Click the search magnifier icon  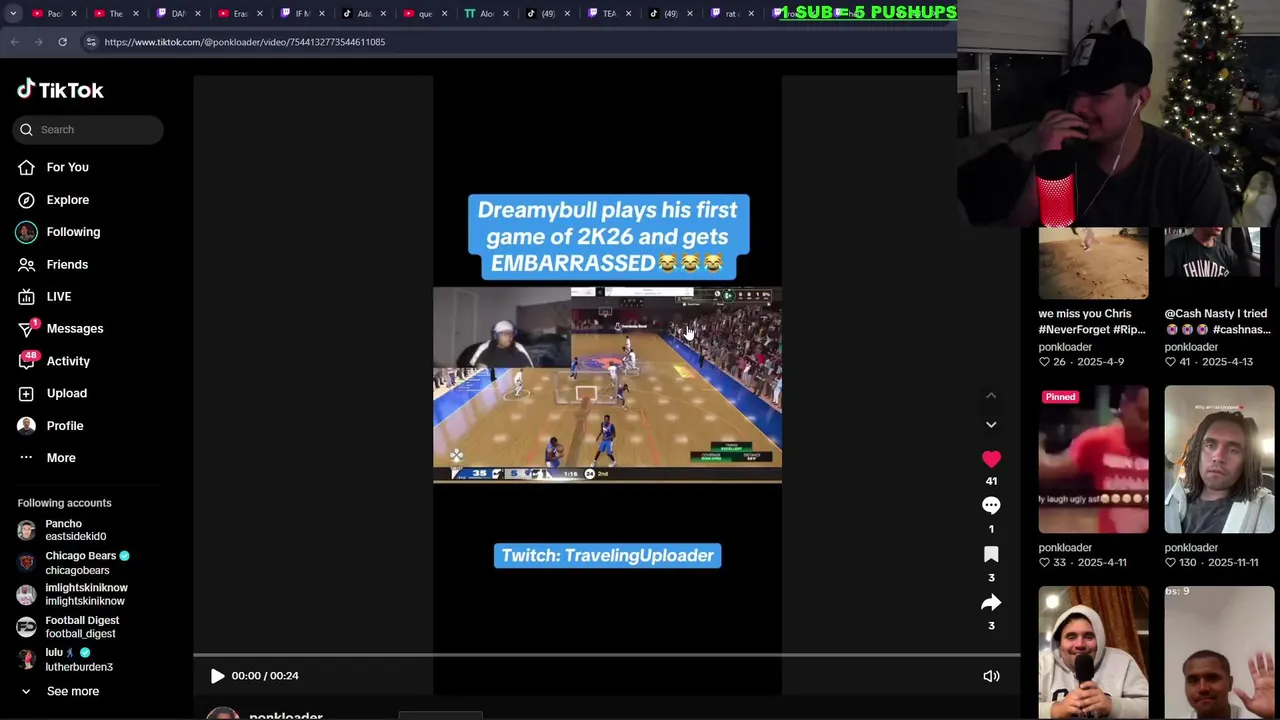point(26,129)
